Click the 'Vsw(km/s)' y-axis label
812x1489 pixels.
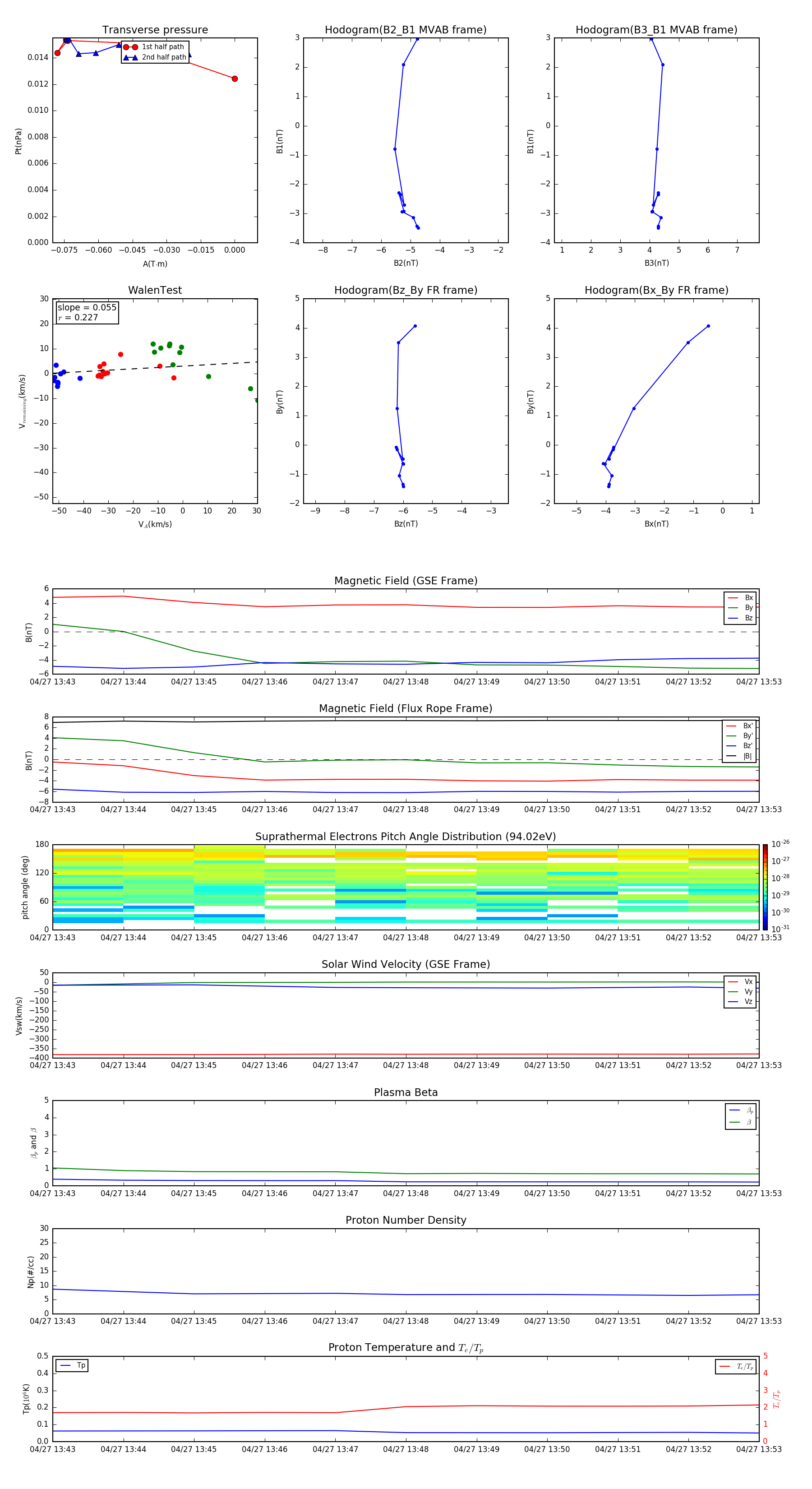[x=18, y=1016]
